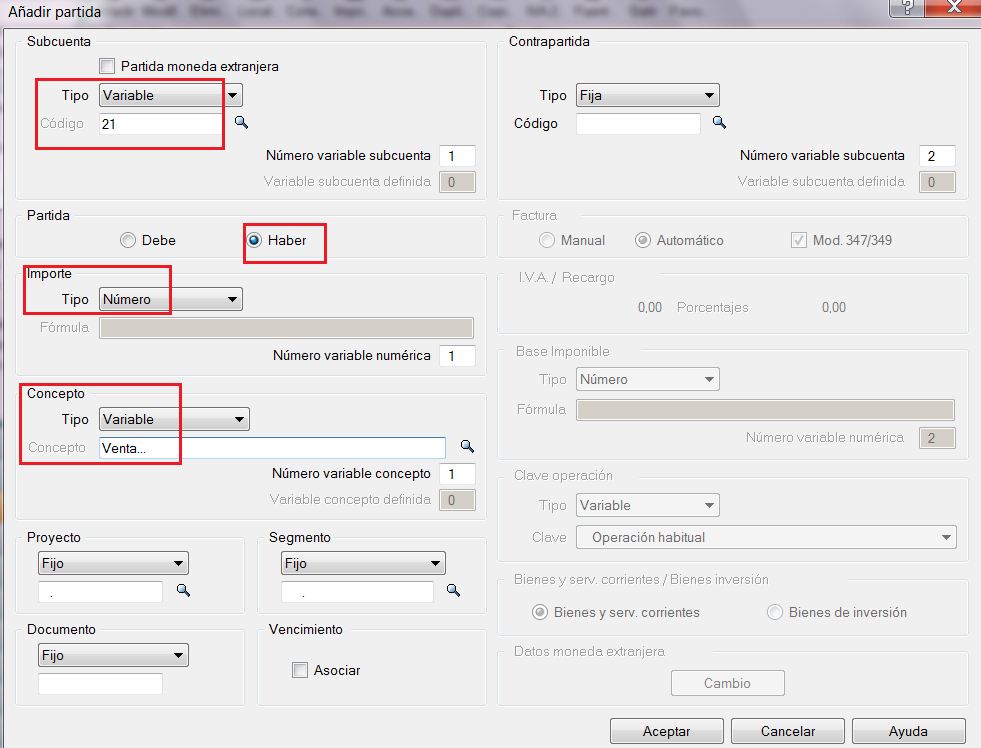
Task: Open the Subcuenta Tipo dropdown
Action: tap(170, 96)
